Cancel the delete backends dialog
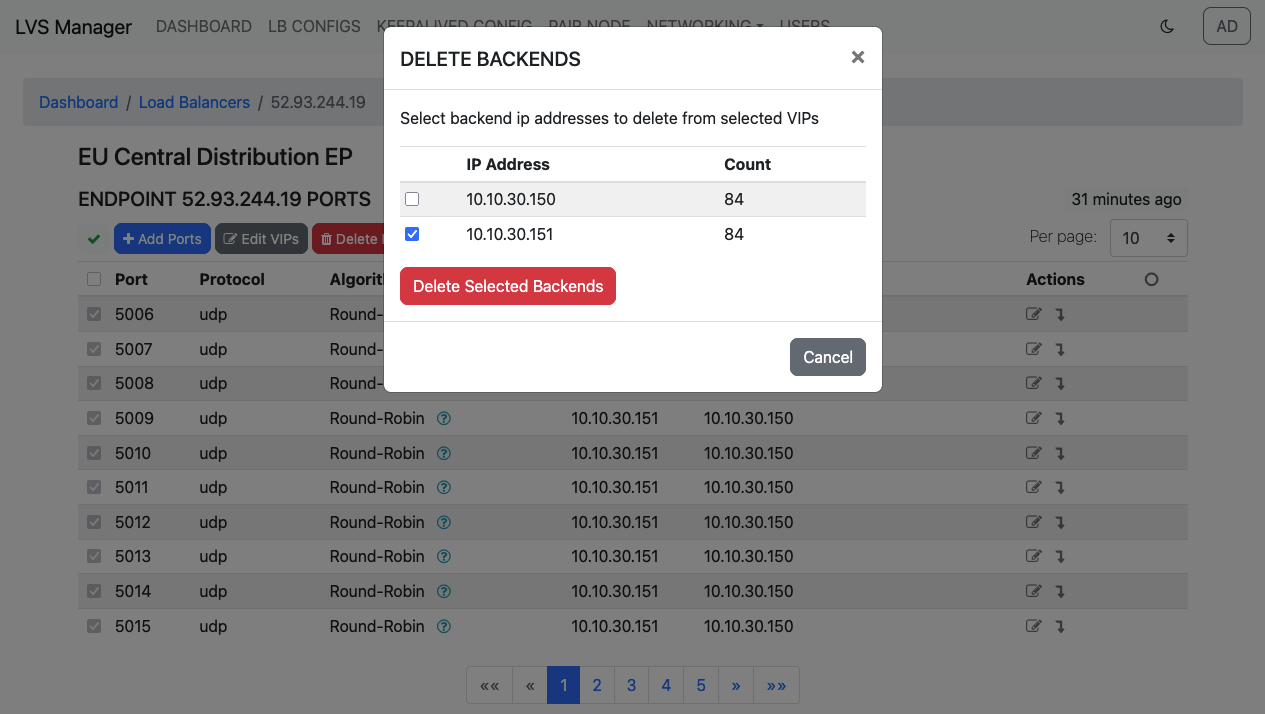 point(828,357)
